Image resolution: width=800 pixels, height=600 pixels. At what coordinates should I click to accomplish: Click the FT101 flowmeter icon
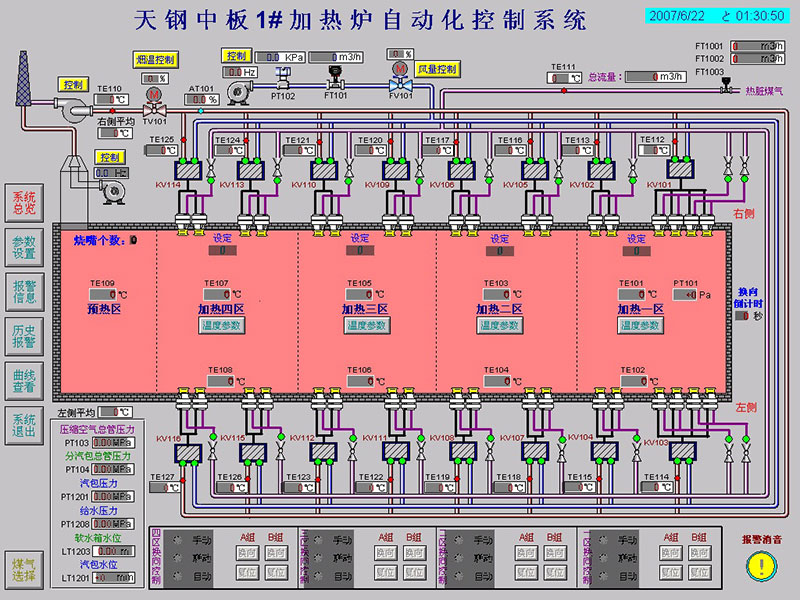pos(335,82)
